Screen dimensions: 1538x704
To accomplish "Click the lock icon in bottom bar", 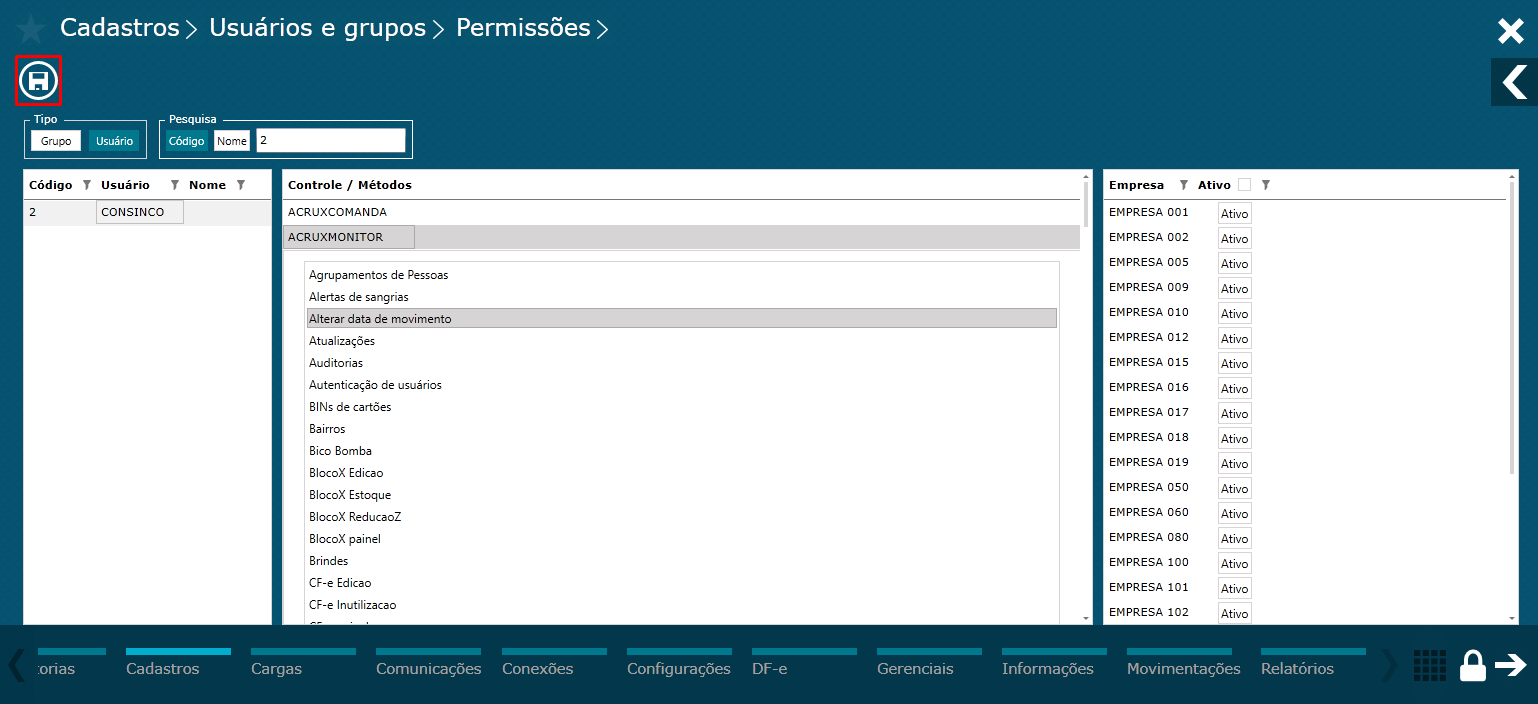I will (x=1472, y=665).
